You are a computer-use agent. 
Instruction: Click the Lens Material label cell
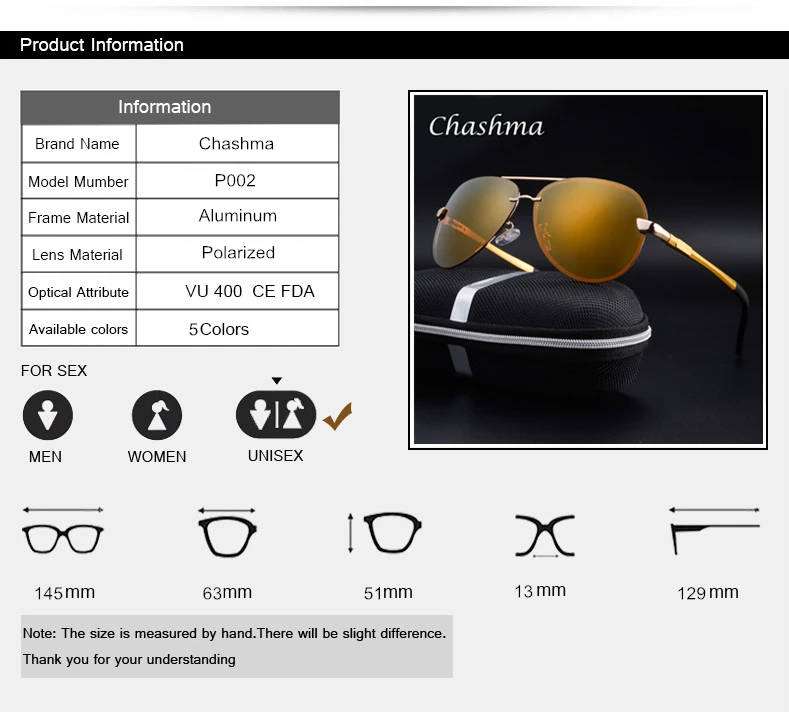(78, 255)
